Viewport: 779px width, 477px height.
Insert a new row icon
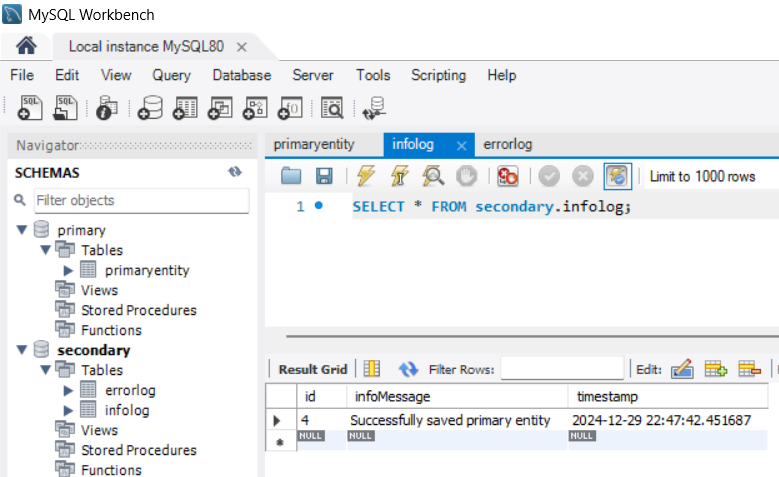point(715,369)
